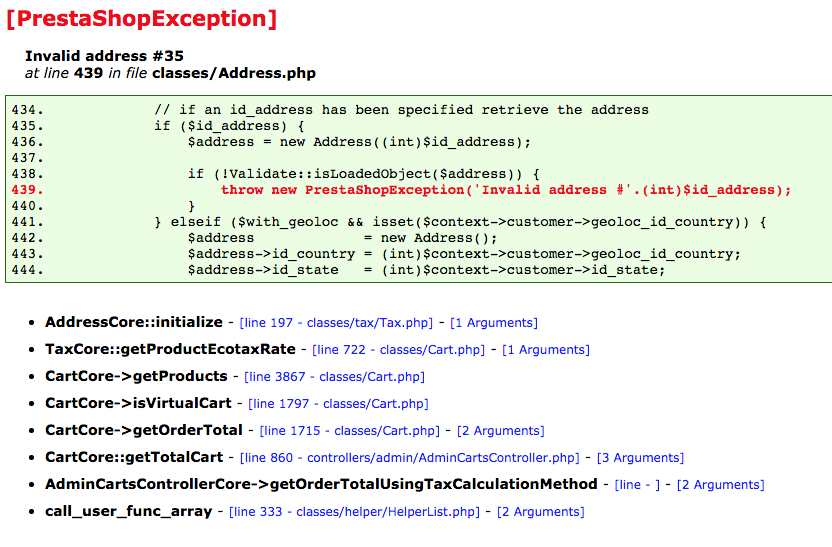Open the line 197 classes/tax/Tax.php link
The image size is (832, 547).
pos(336,323)
